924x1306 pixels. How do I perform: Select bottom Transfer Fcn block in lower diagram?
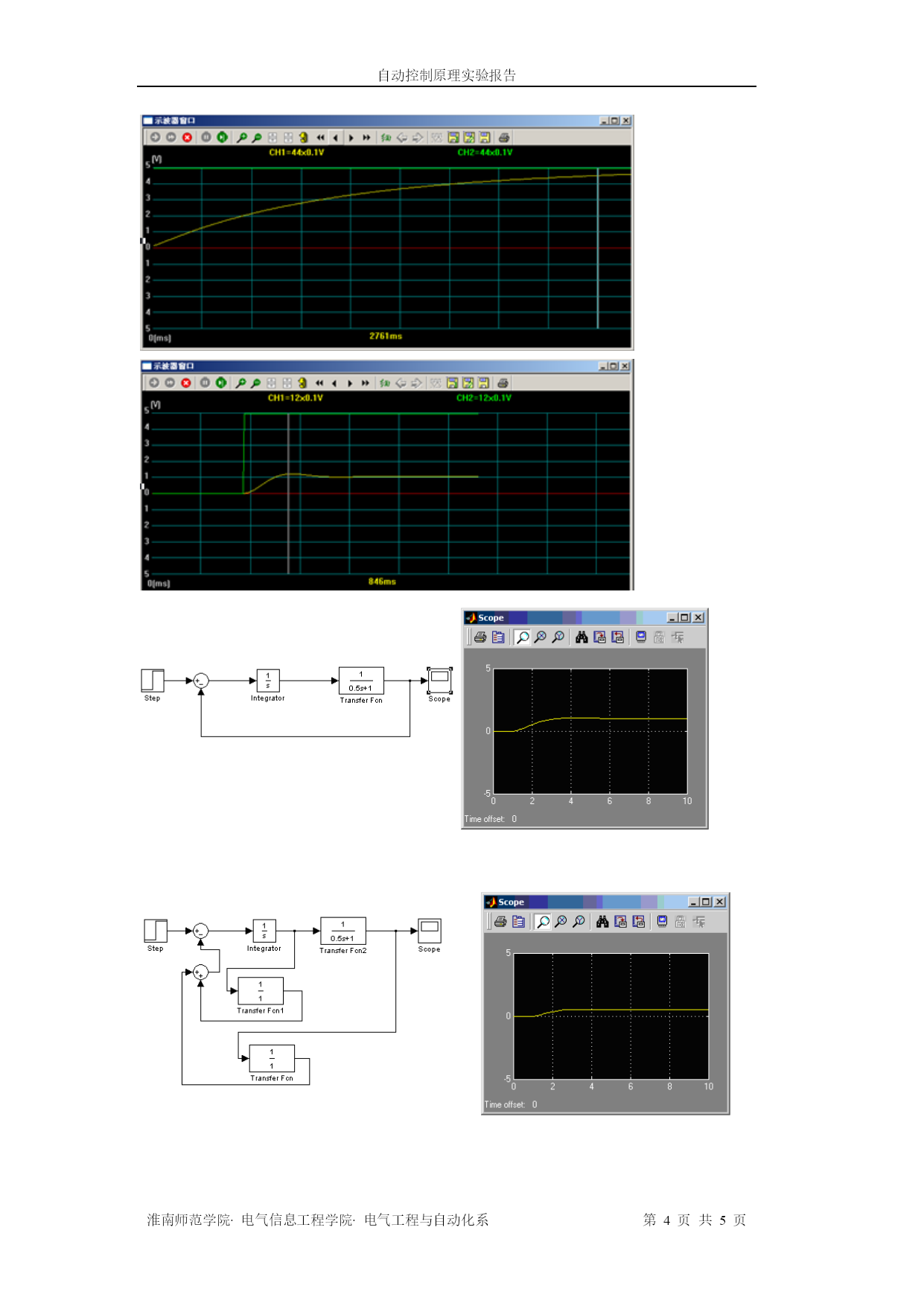coord(272,1059)
